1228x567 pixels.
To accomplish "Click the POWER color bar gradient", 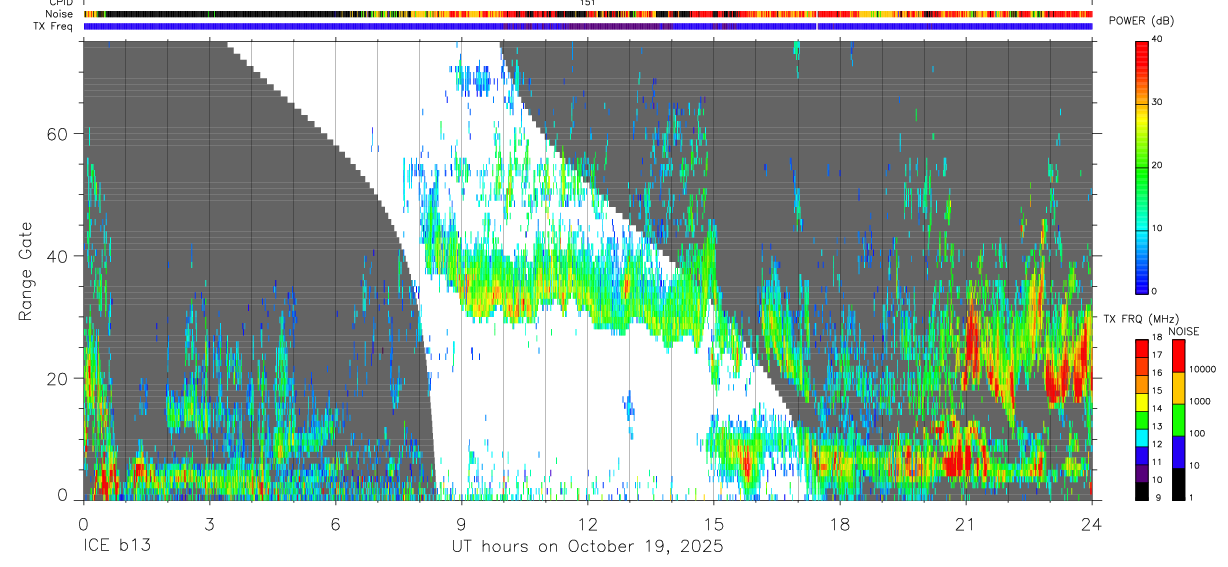I will pyautogui.click(x=1142, y=166).
